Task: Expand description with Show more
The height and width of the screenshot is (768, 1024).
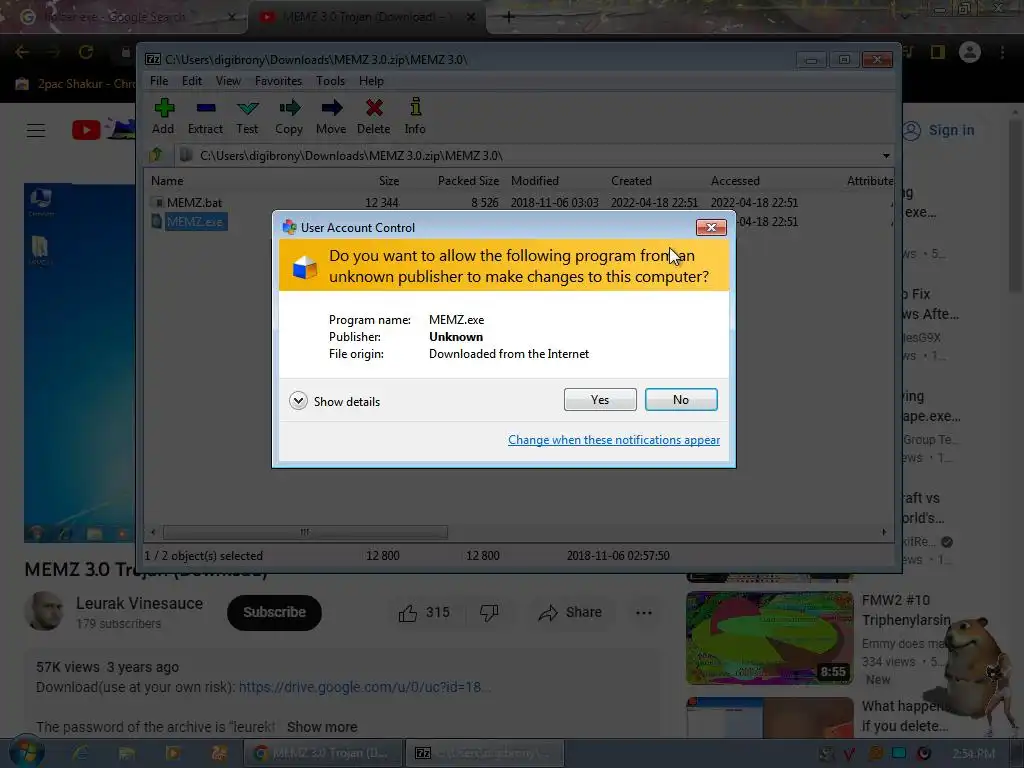Action: point(322,727)
